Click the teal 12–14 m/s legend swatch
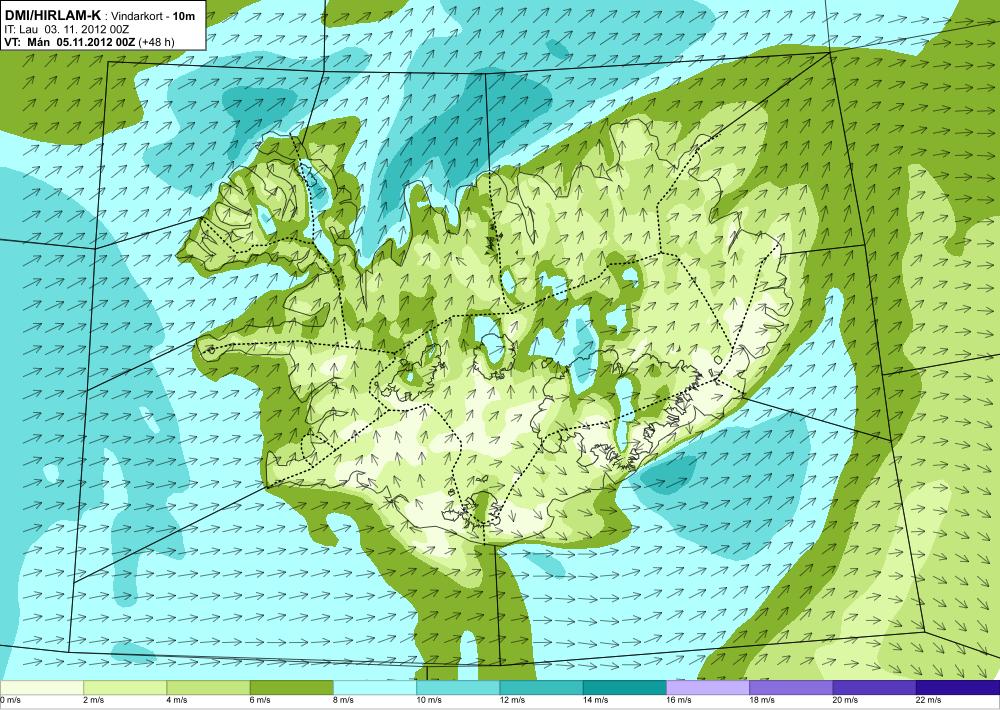This screenshot has height=710, width=1000. tap(541, 688)
